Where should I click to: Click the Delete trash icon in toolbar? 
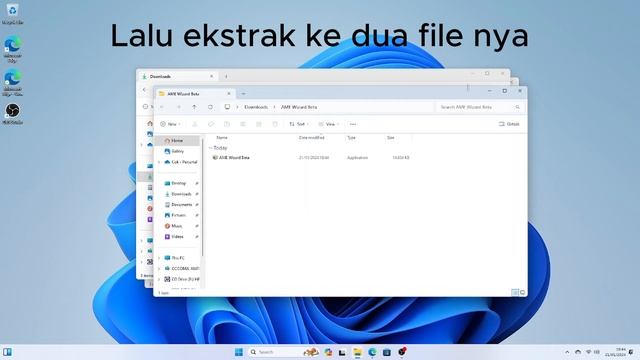click(275, 124)
